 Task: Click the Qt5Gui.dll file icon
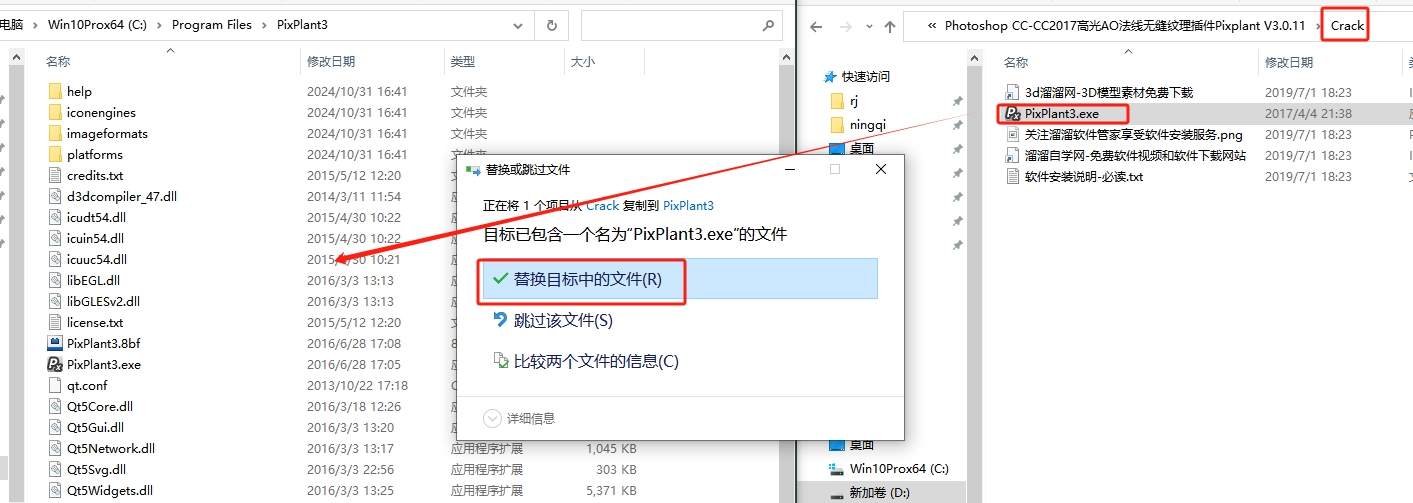coord(56,427)
